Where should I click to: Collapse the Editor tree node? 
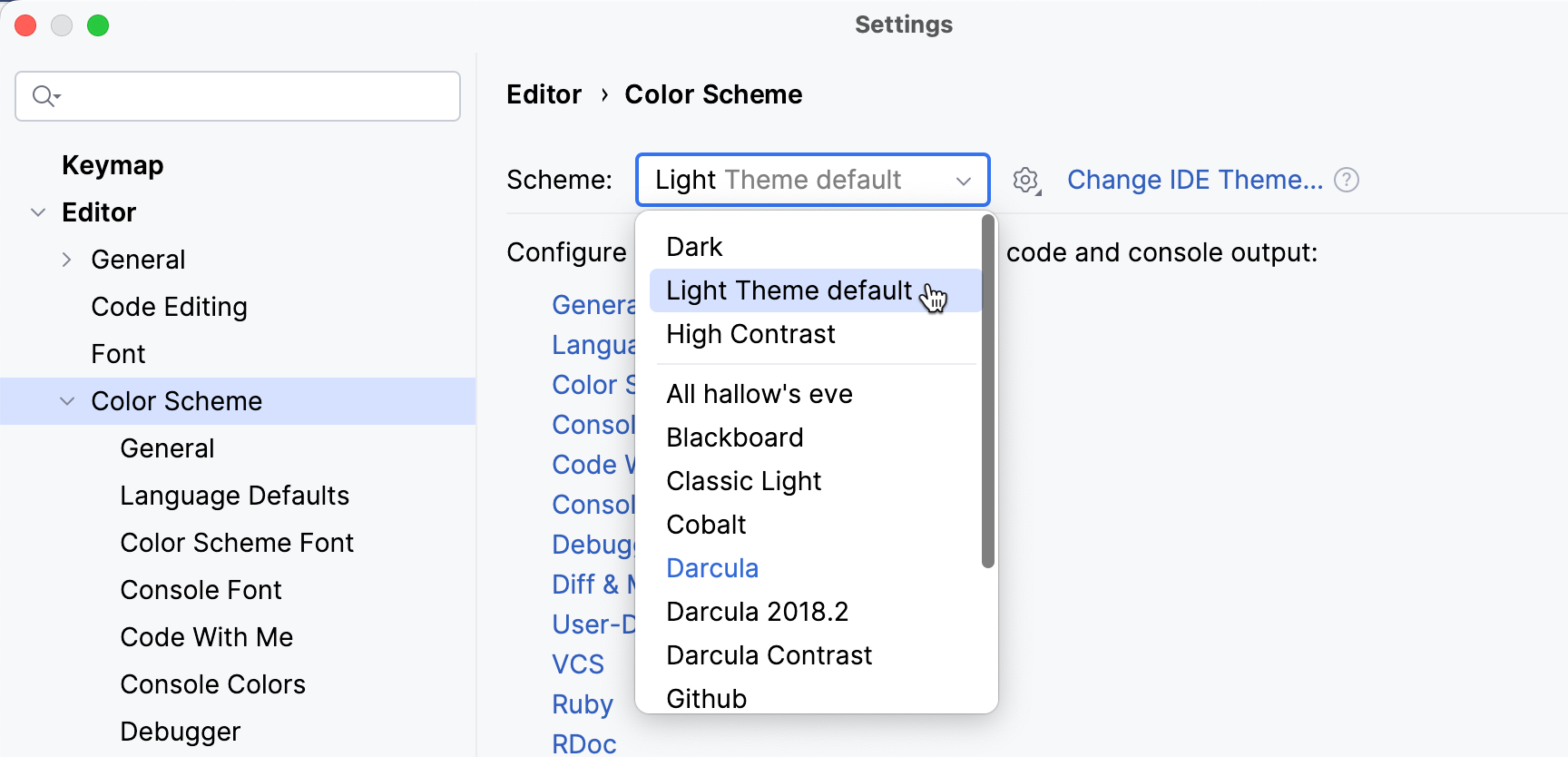38,211
